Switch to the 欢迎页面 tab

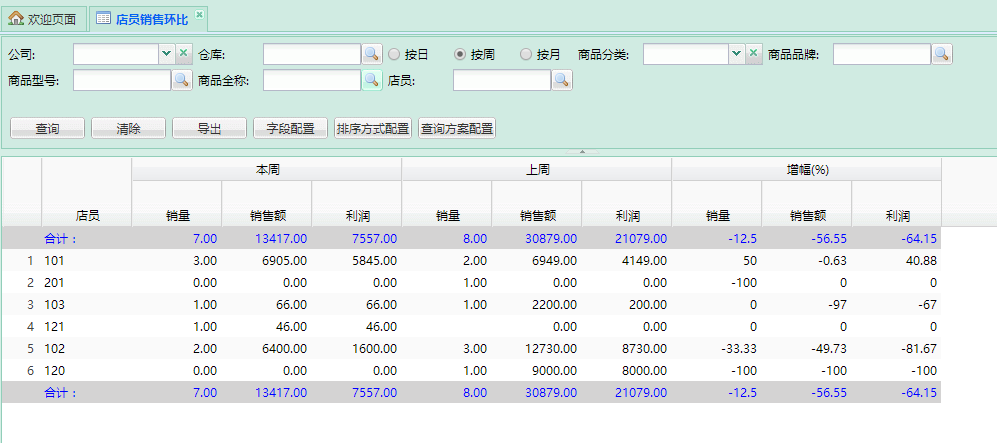[43, 19]
